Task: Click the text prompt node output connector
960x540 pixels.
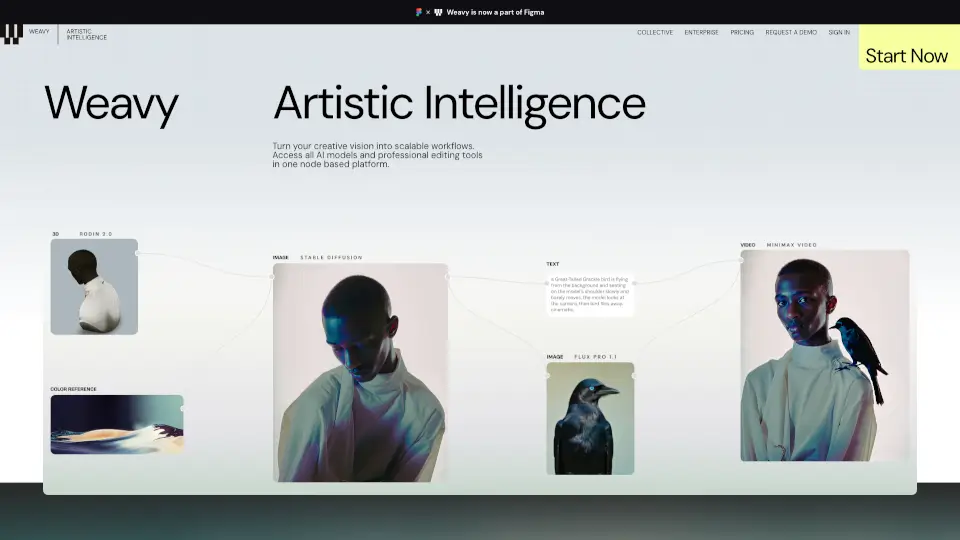Action: point(634,282)
